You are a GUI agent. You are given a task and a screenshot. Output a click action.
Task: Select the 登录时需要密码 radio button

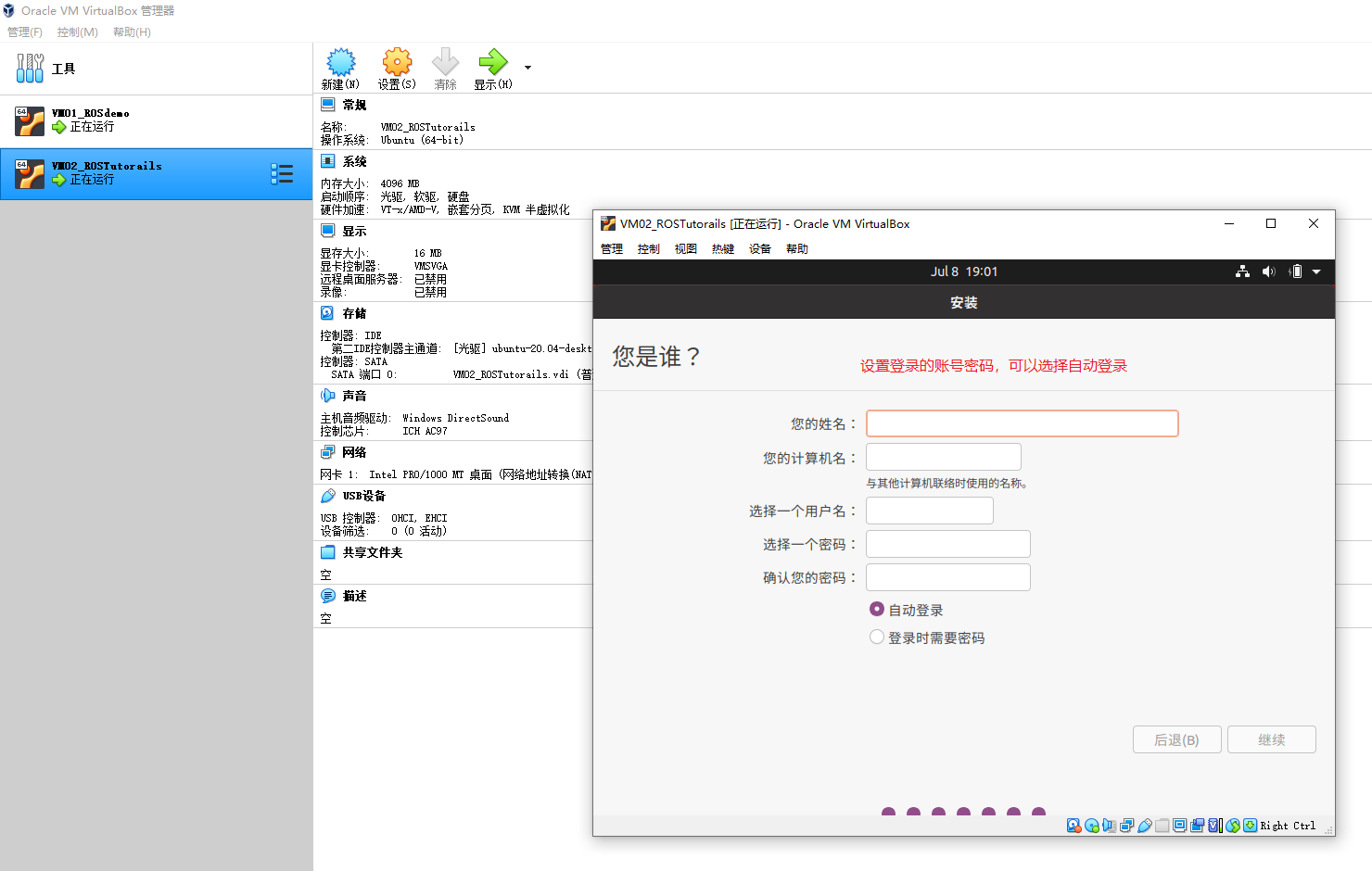click(877, 637)
